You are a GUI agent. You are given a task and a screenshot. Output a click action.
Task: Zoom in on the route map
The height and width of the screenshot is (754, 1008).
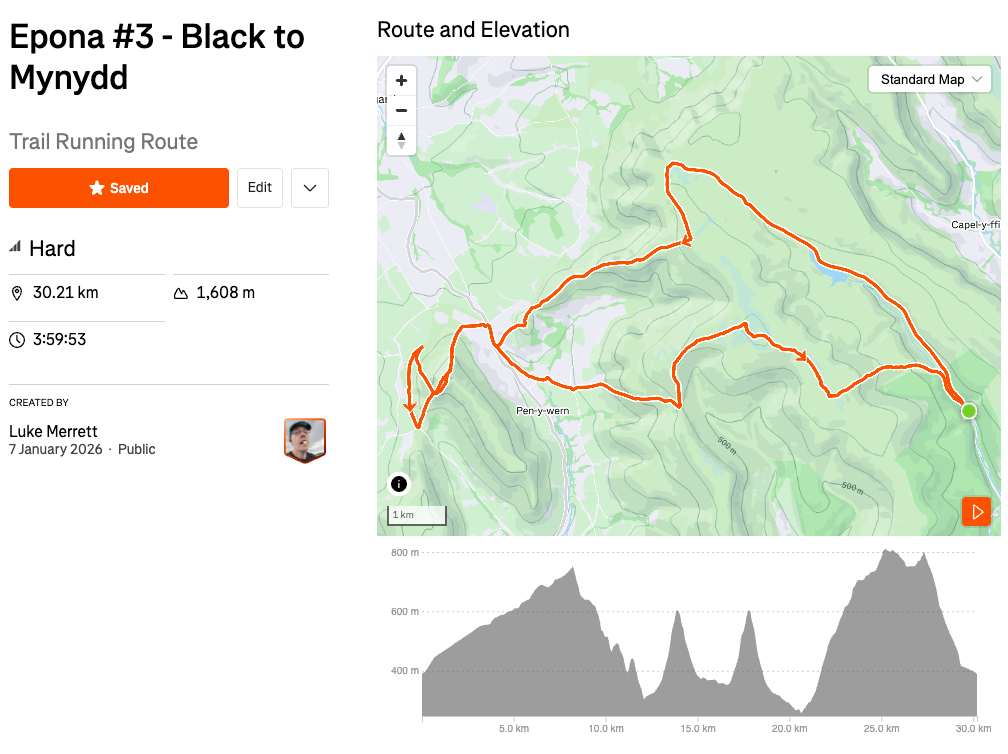click(x=401, y=81)
